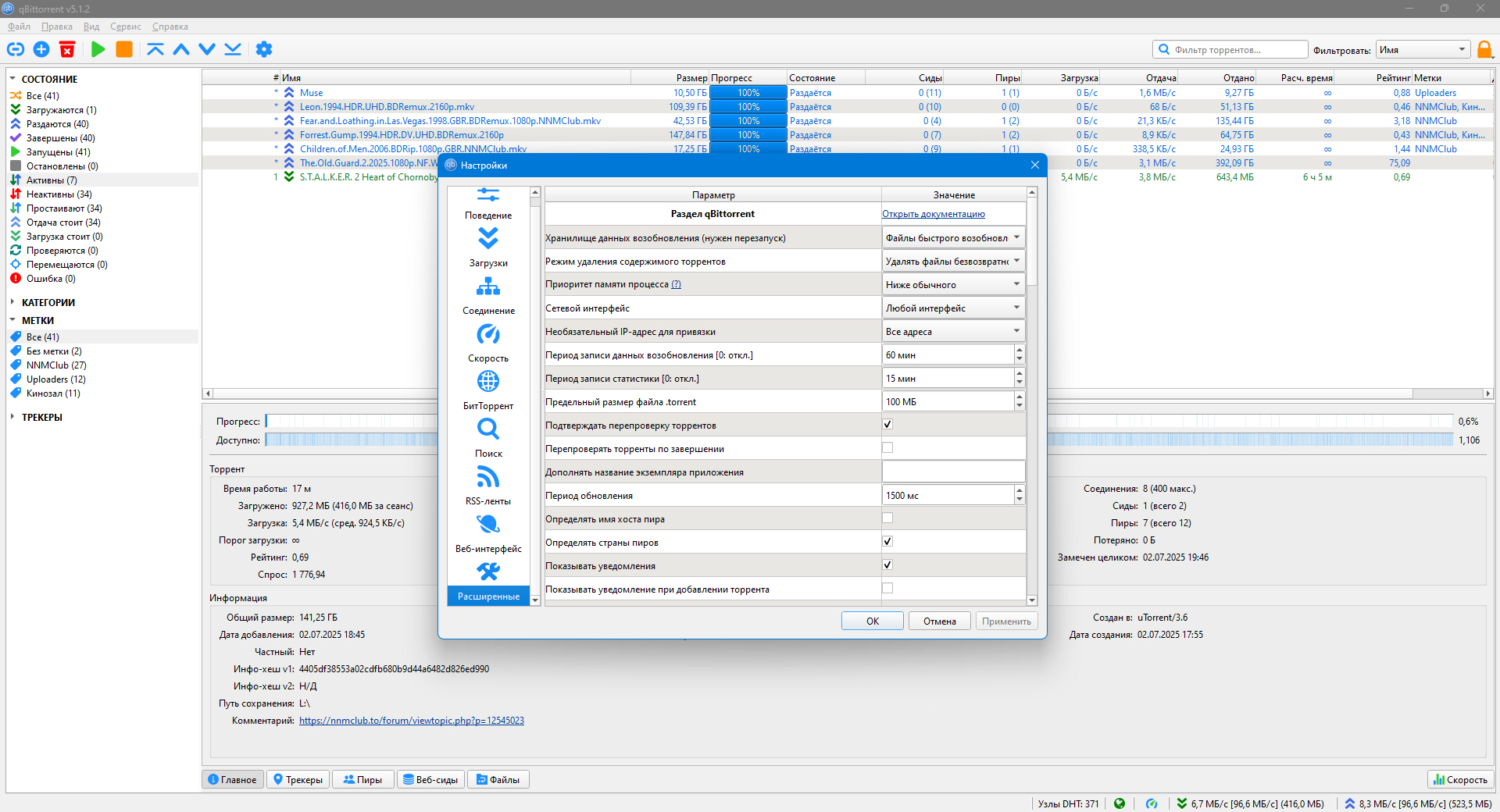
Task: Move torrent up in queue icon
Action: click(181, 49)
